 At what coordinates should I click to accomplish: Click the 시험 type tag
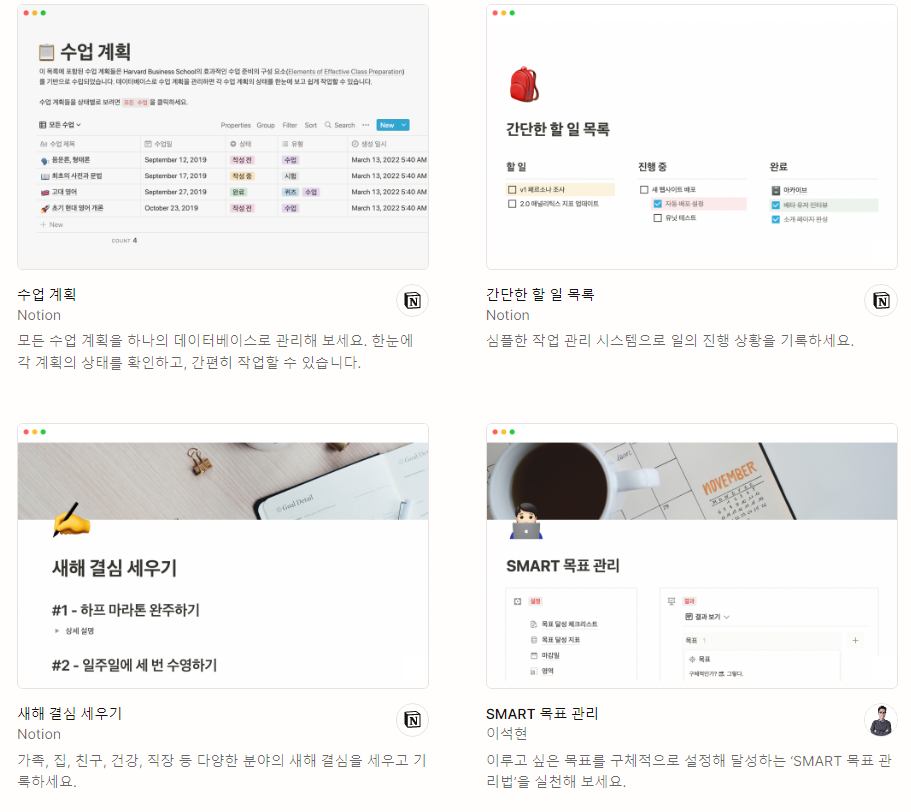tap(290, 176)
